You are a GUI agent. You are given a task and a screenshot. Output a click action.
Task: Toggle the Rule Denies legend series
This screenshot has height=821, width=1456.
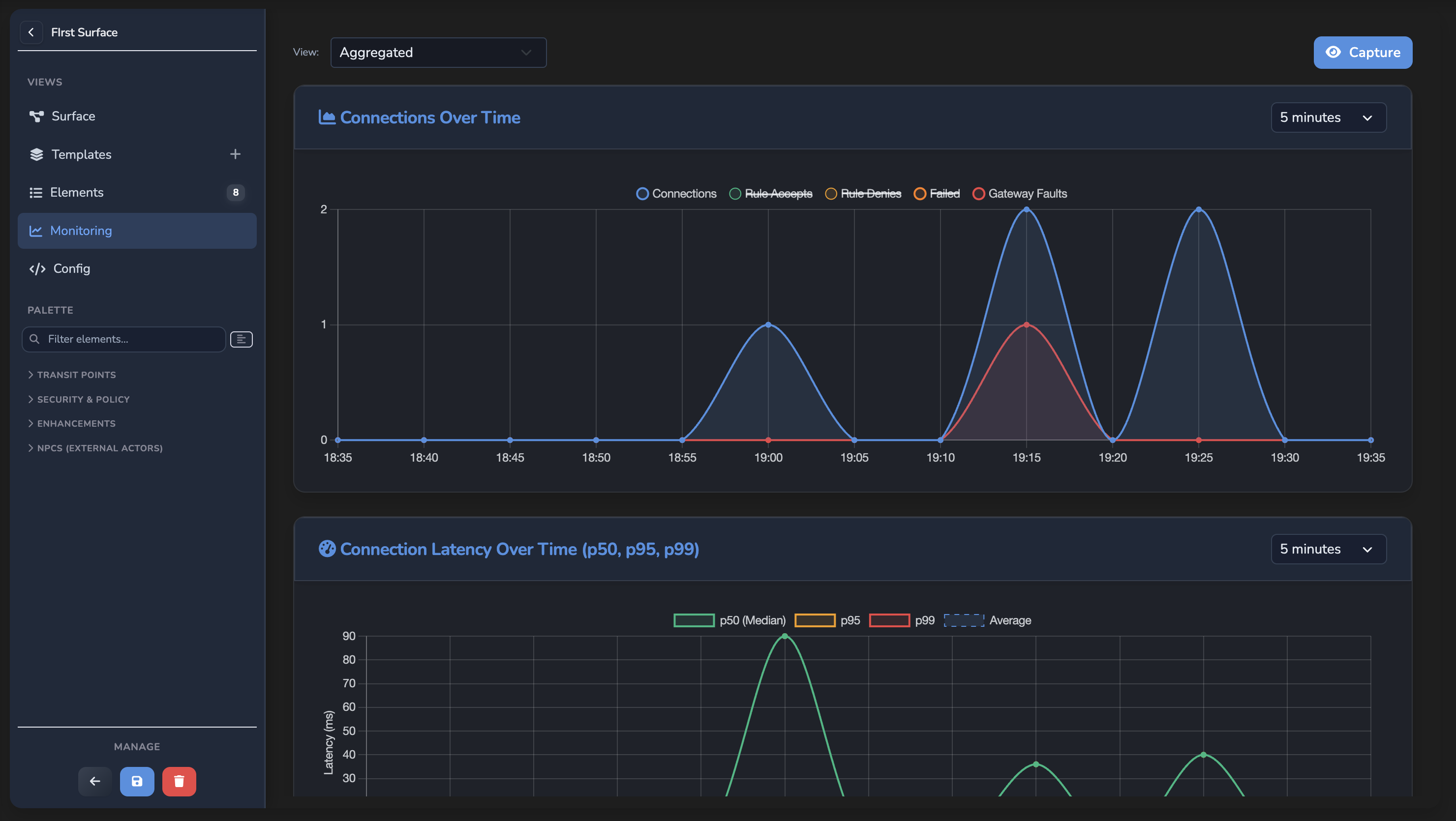(863, 194)
